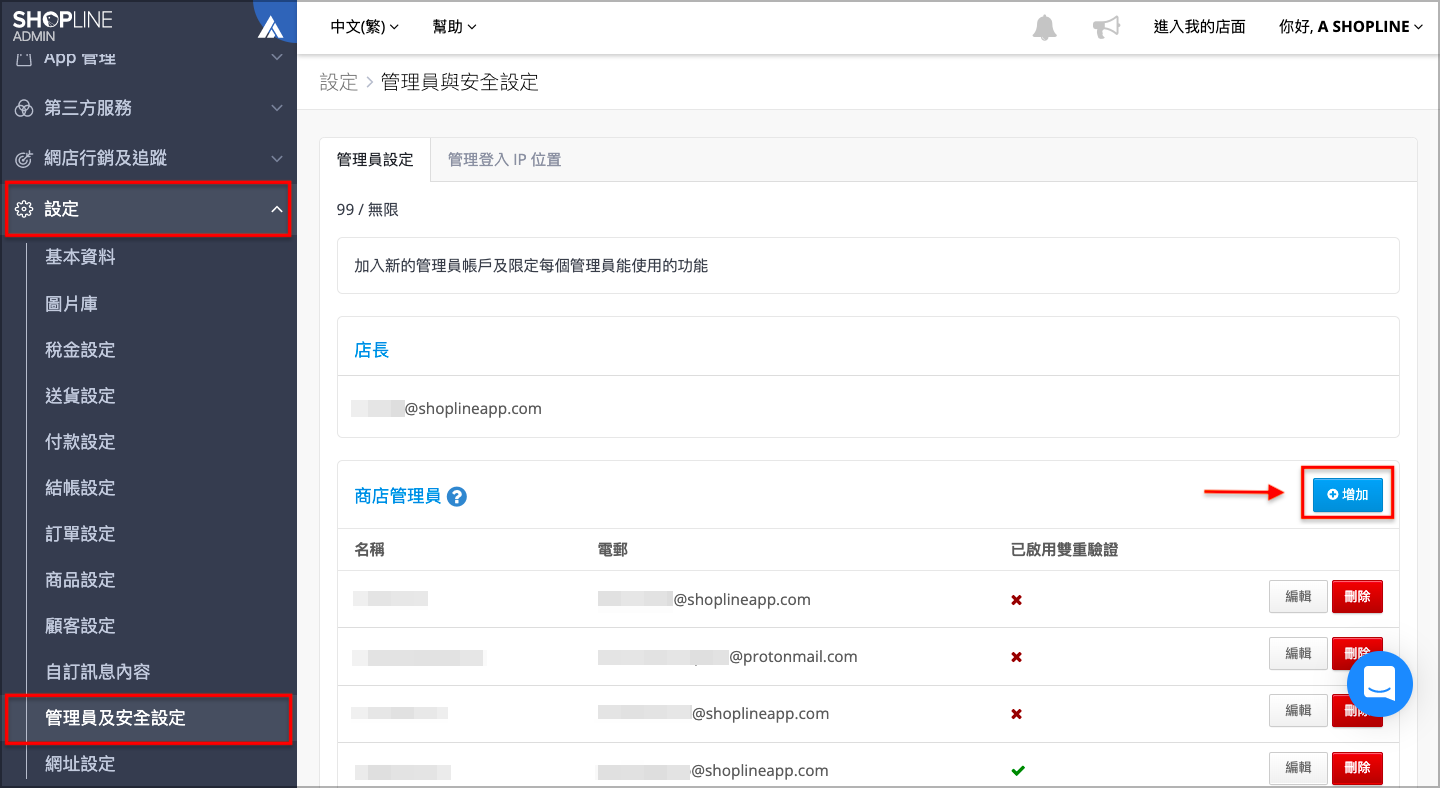Click the red X in the protonmail row
The width and height of the screenshot is (1440, 788).
1017,657
